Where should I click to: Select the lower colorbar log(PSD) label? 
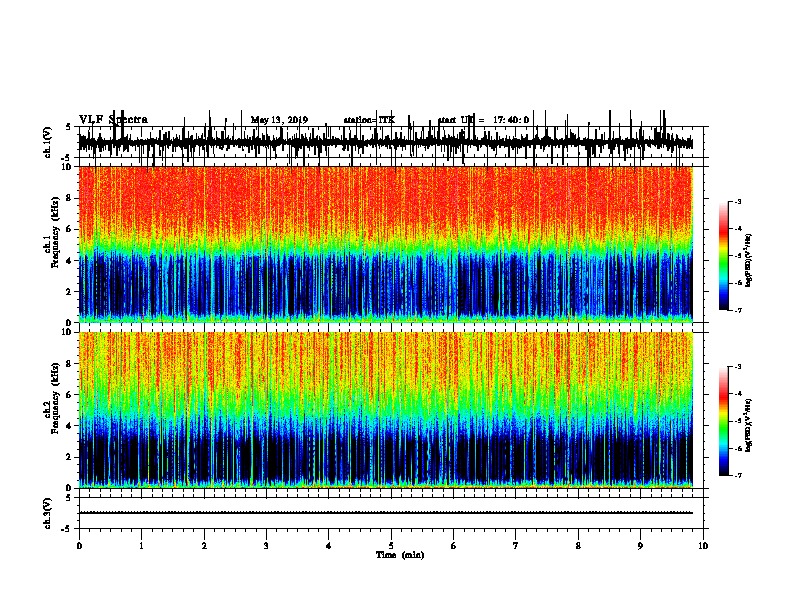pyautogui.click(x=748, y=426)
